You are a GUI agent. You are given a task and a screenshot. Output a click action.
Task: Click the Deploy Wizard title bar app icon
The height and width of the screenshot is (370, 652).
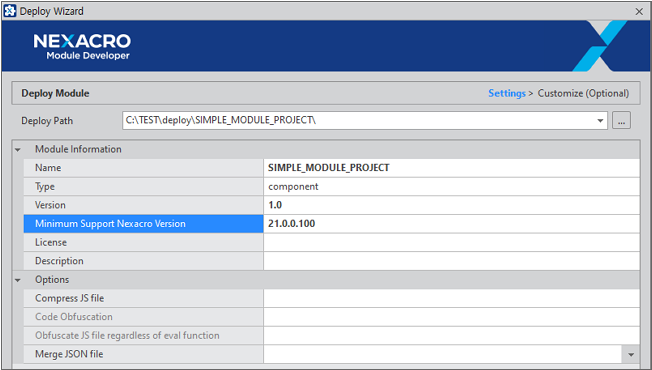(10, 11)
